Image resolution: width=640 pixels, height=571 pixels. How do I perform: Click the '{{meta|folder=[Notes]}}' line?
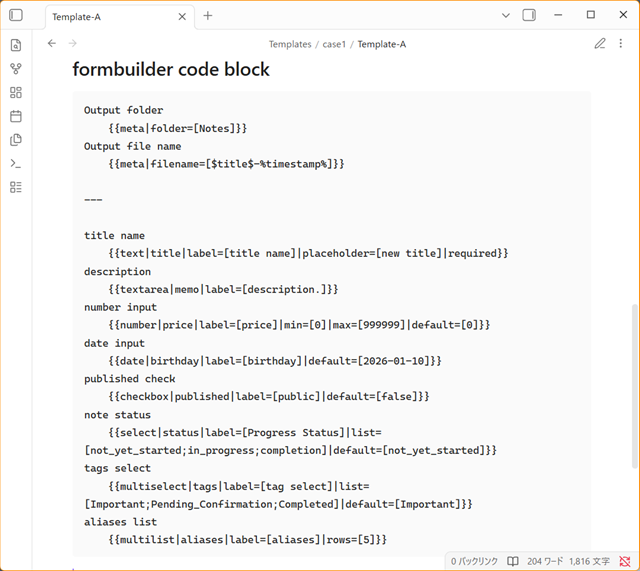point(178,128)
